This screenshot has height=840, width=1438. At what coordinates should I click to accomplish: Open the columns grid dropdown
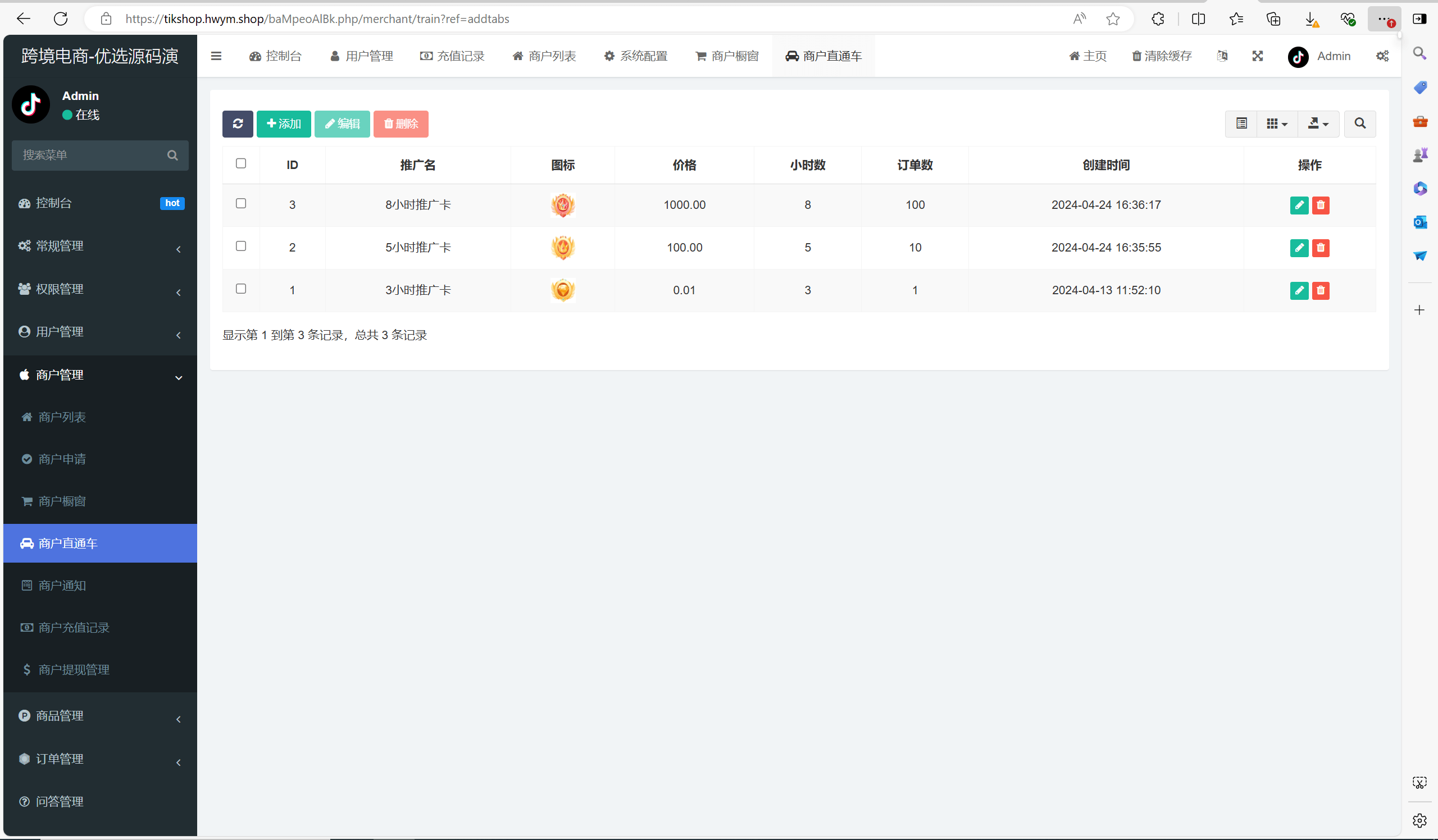1277,124
